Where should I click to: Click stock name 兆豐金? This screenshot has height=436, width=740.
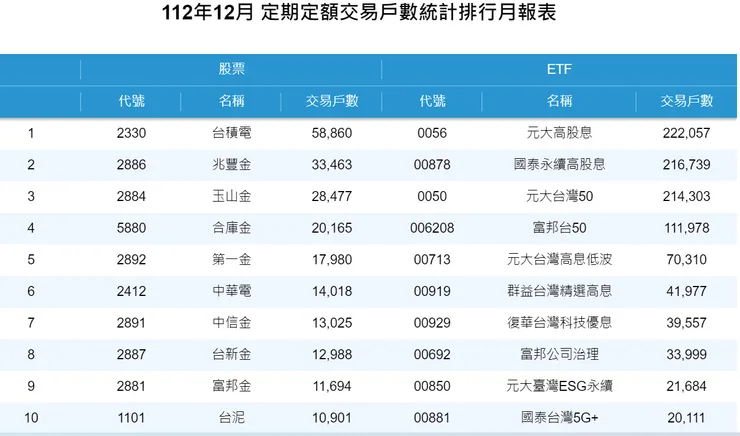coord(231,165)
